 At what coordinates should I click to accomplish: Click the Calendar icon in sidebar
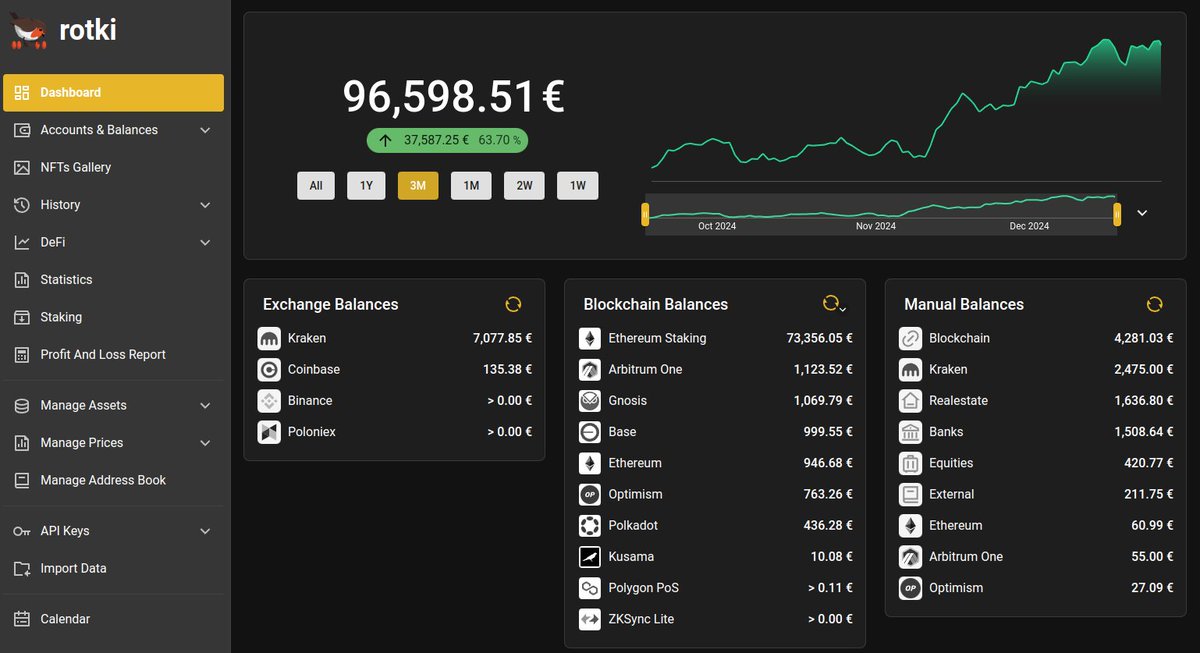click(x=22, y=619)
